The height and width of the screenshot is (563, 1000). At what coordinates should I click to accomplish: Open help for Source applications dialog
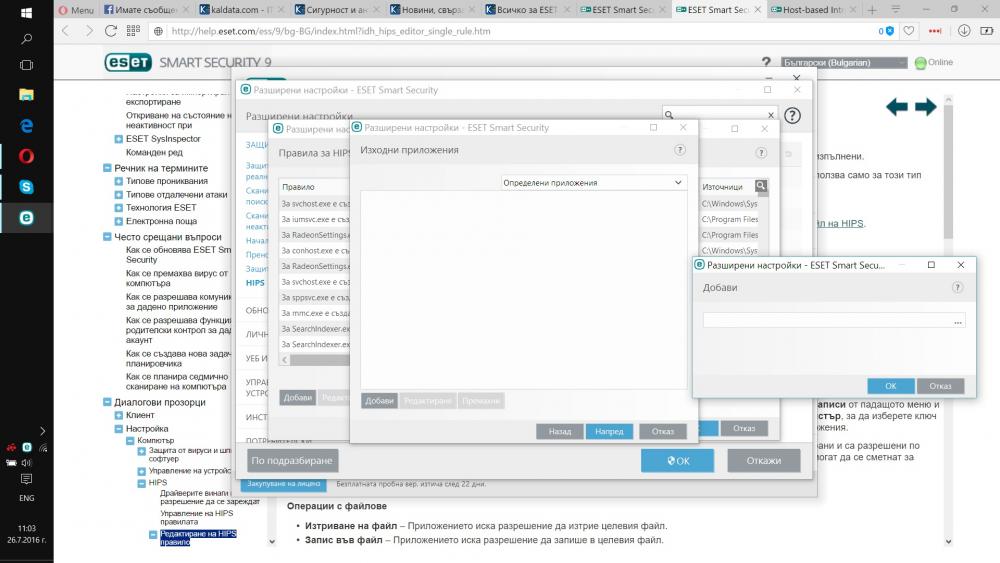[x=680, y=150]
